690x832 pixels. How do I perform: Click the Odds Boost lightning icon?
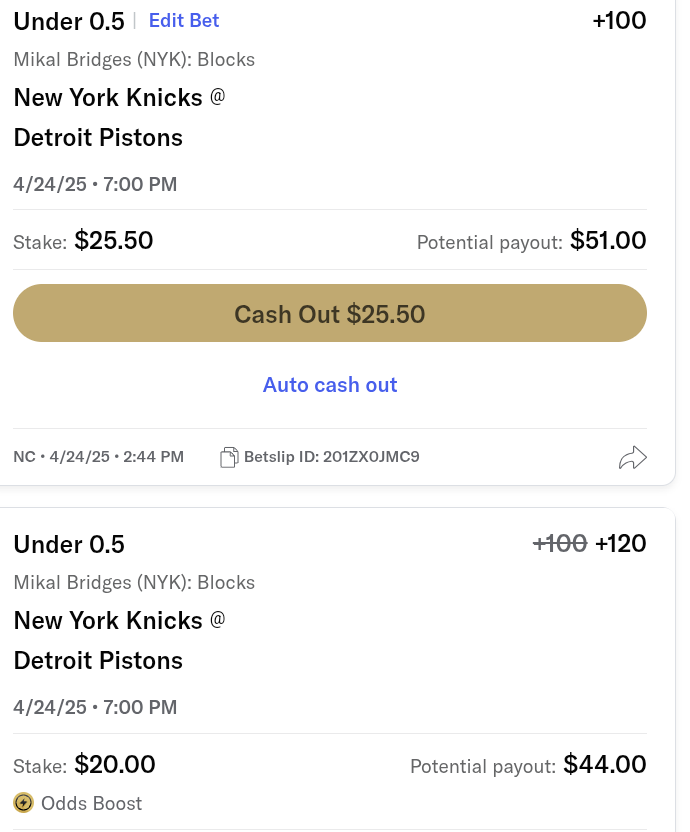click(x=23, y=803)
